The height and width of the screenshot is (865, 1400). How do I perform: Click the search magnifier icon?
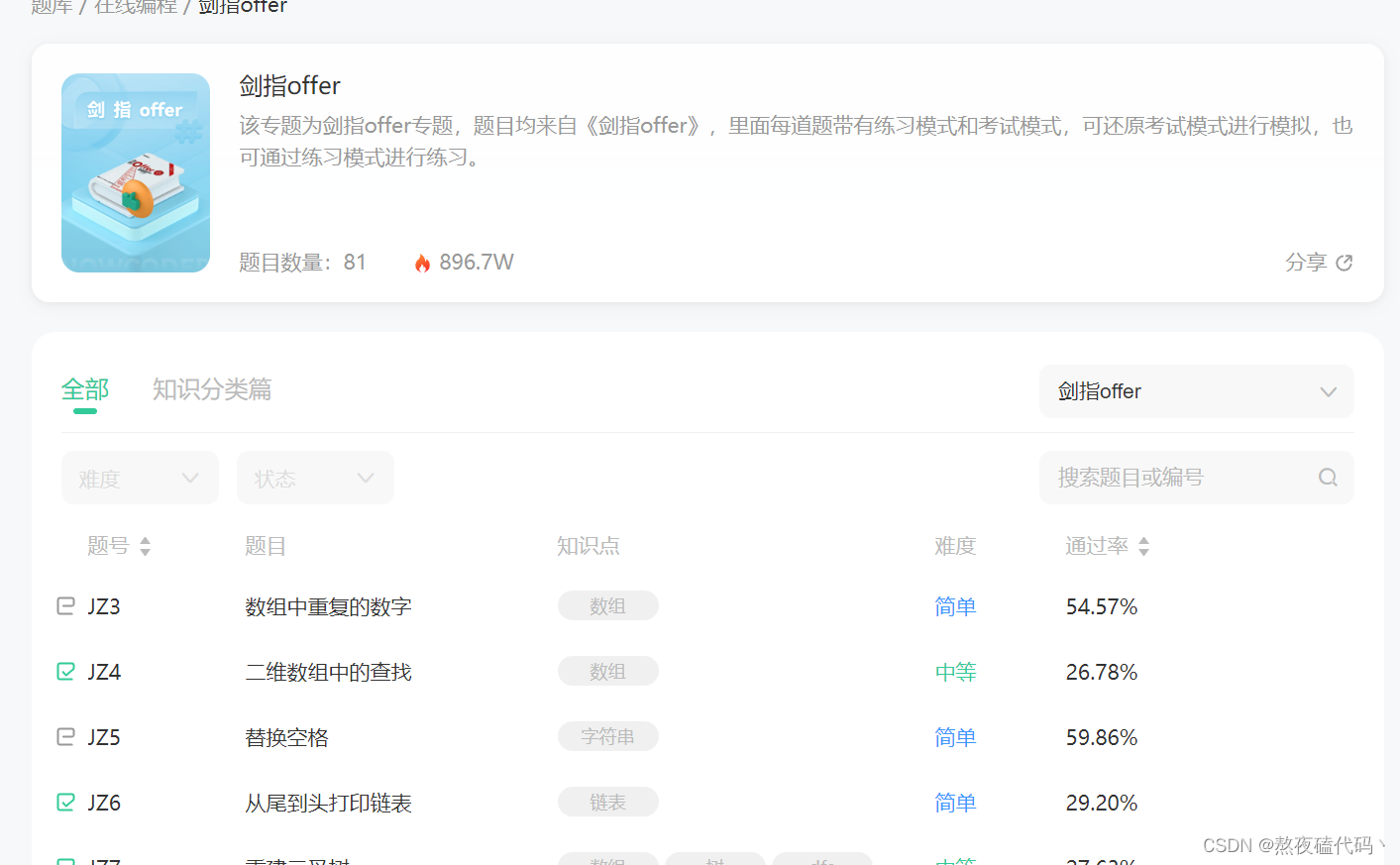[x=1328, y=478]
